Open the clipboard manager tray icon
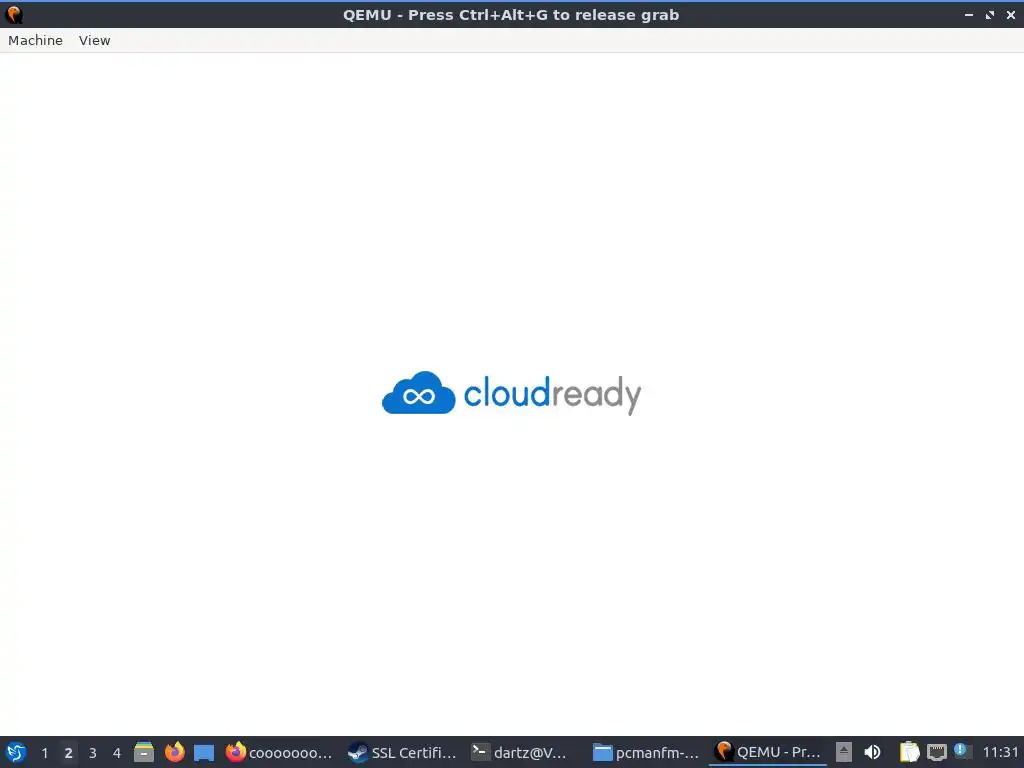1024x768 pixels. (x=909, y=752)
